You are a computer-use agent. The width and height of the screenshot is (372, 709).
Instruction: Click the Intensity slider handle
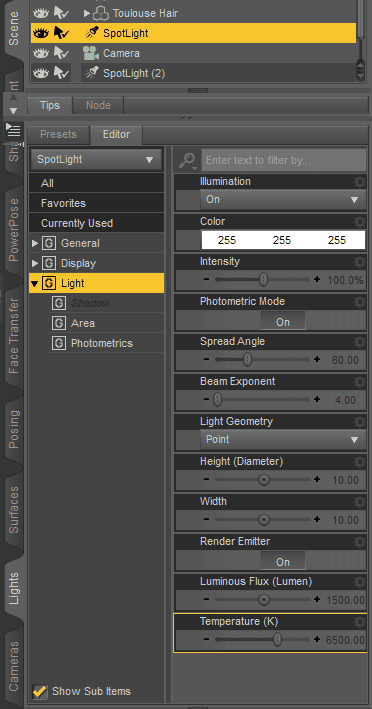point(264,280)
